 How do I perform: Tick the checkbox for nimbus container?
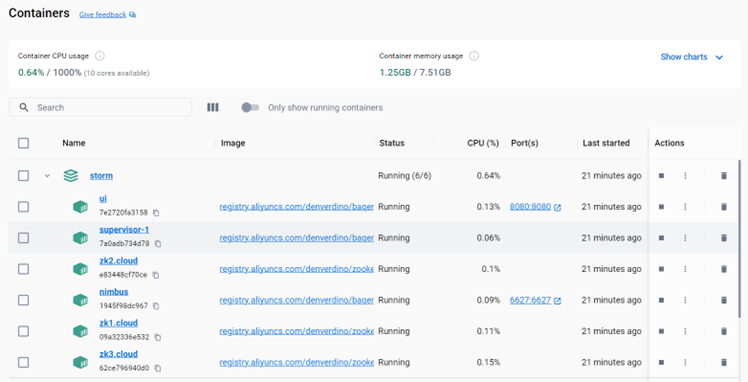click(x=23, y=300)
